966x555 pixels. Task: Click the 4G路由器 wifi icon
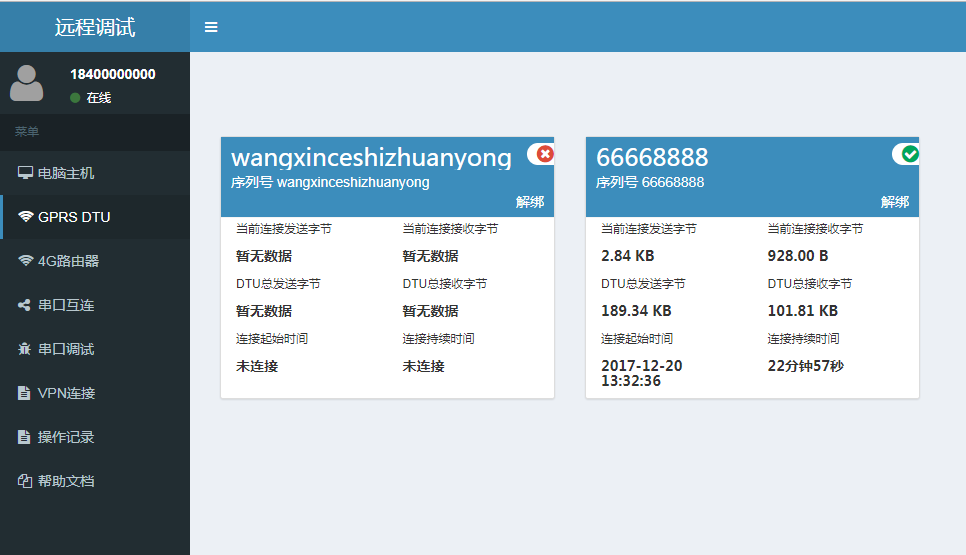[25, 261]
